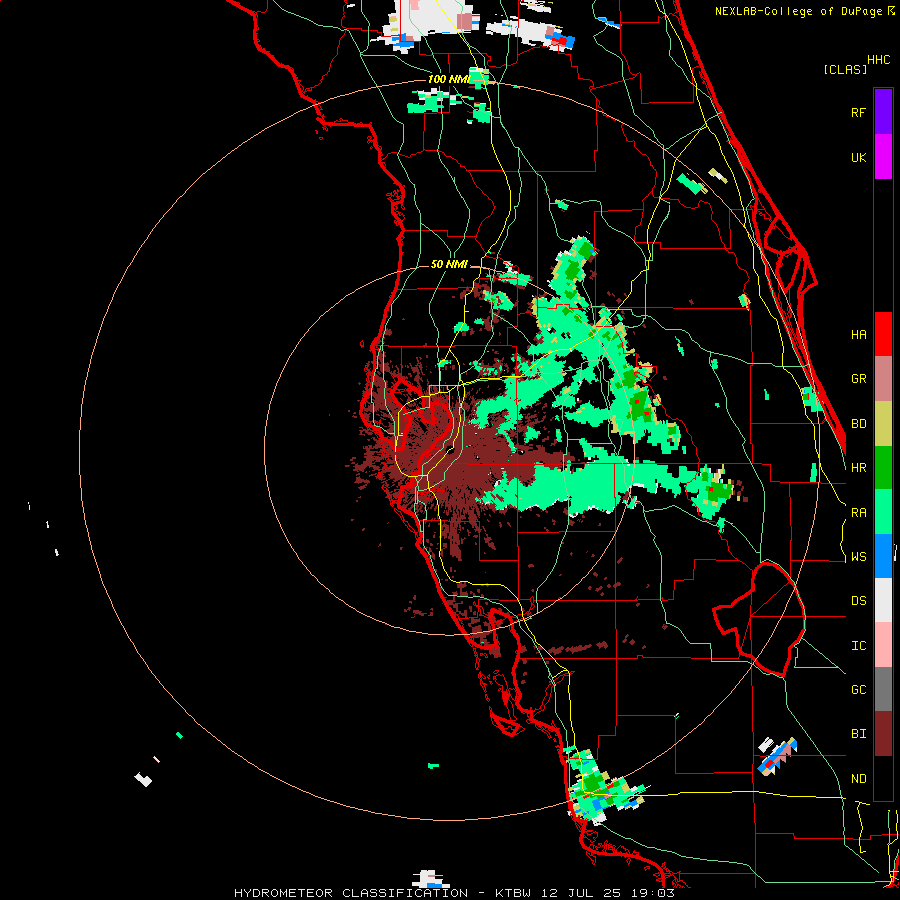Click the RF legend label
The image size is (900, 900).
[858, 112]
